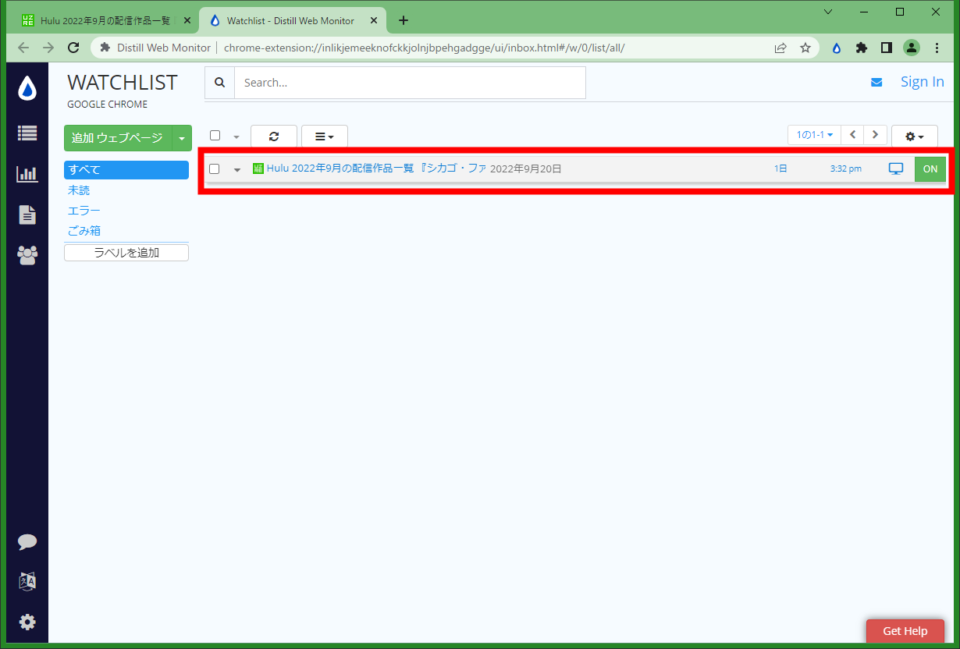Click the Get Help button

[904, 631]
